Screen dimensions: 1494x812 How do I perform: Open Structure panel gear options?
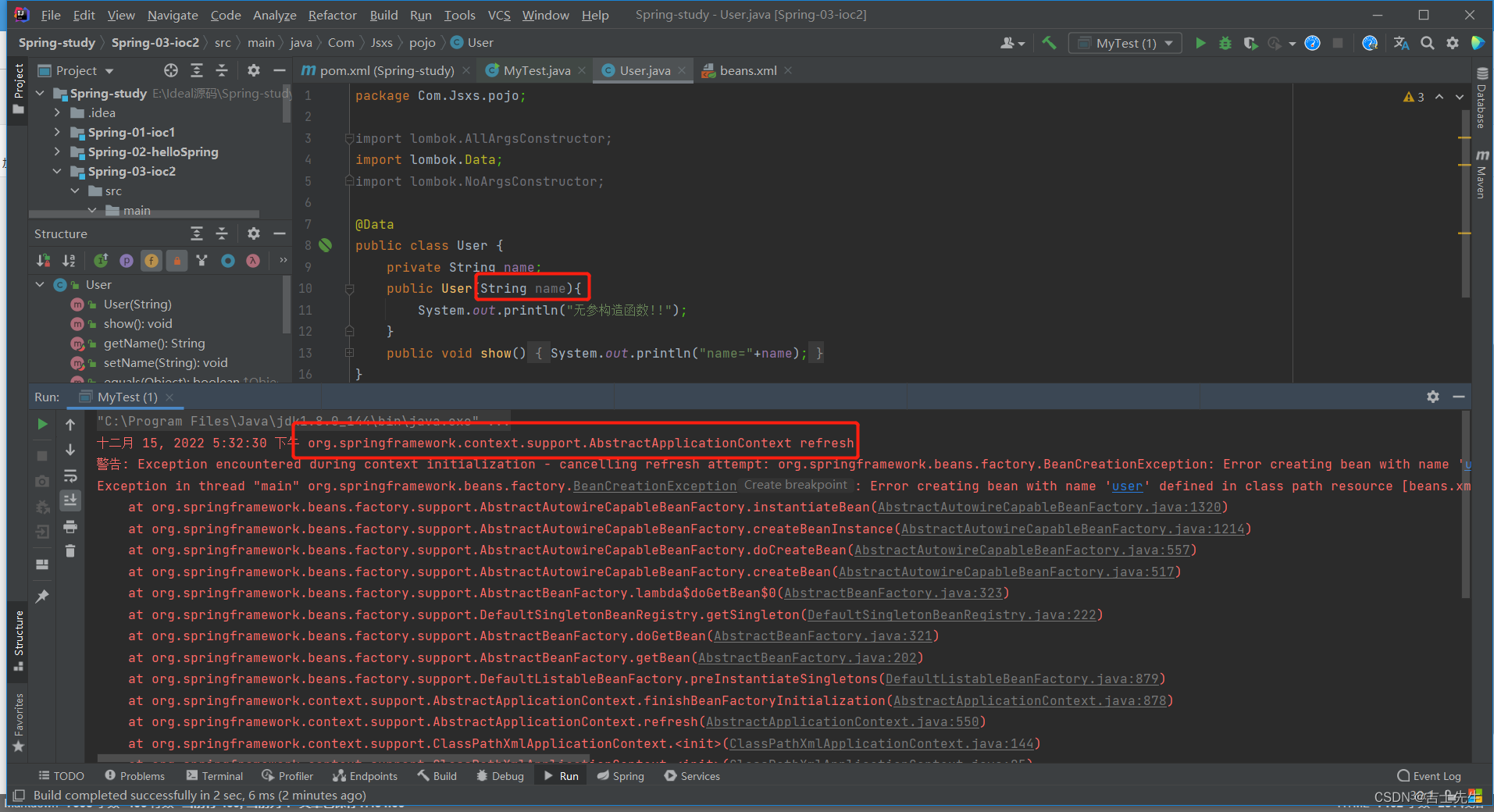254,233
